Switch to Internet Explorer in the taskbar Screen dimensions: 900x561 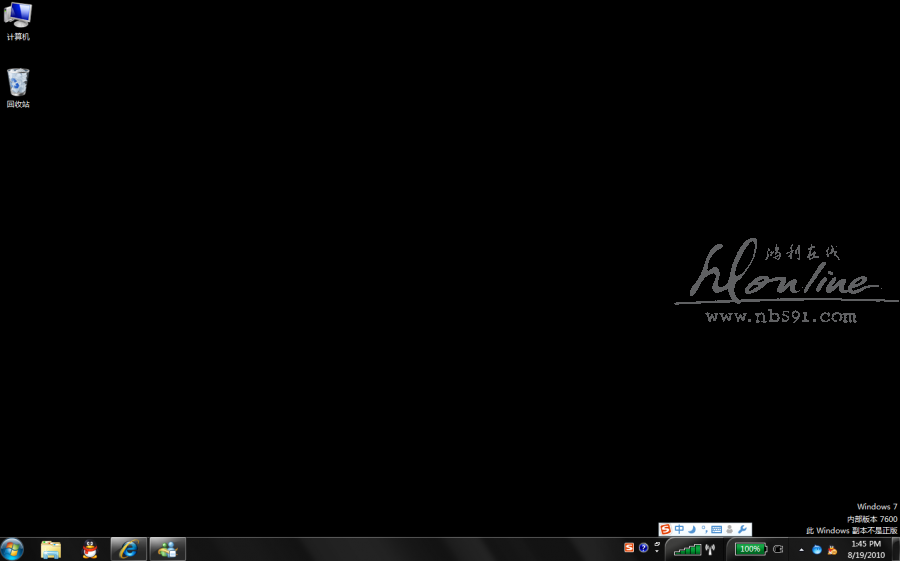pyautogui.click(x=128, y=549)
